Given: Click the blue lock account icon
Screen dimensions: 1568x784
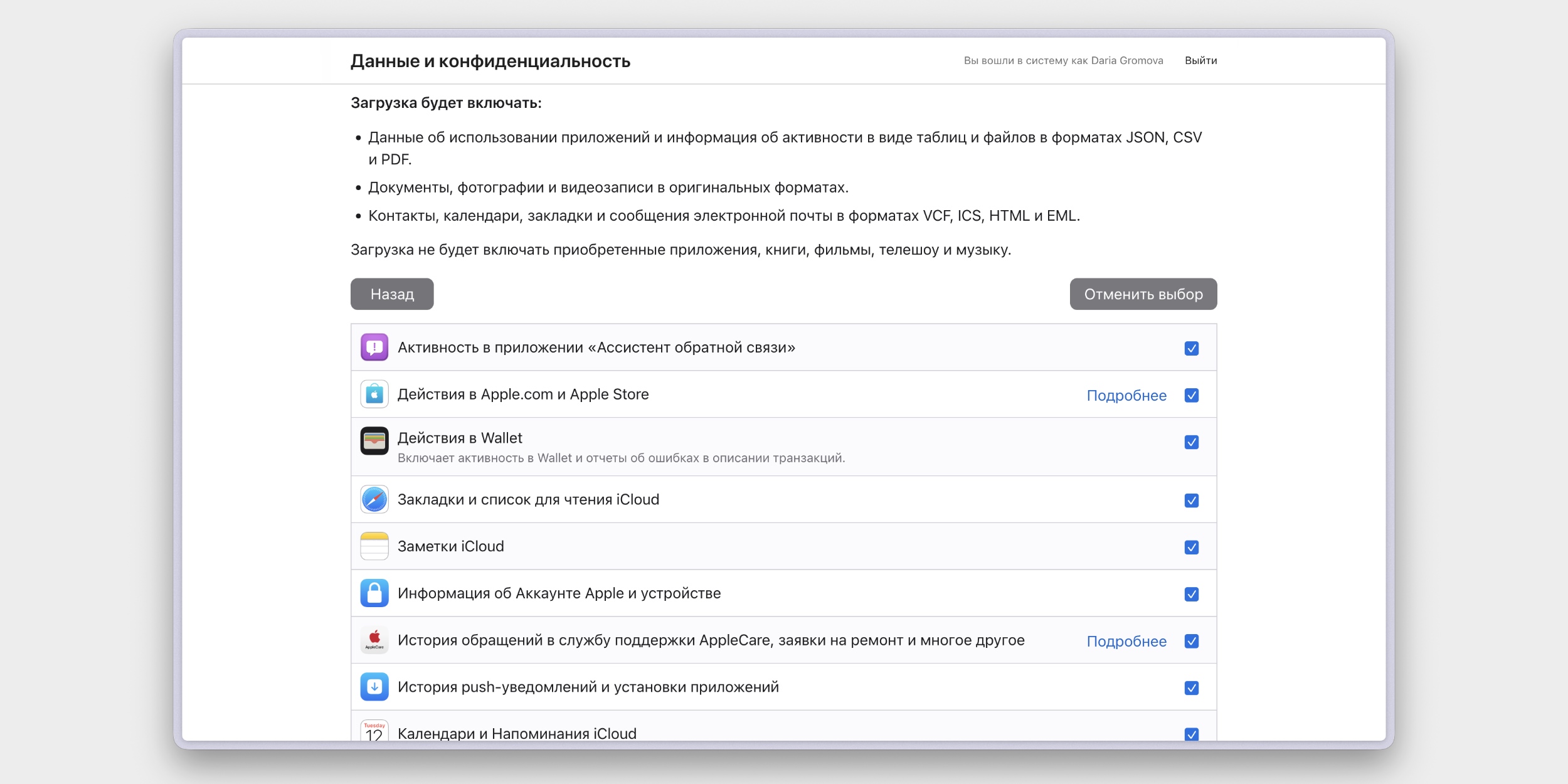Looking at the screenshot, I should (374, 593).
